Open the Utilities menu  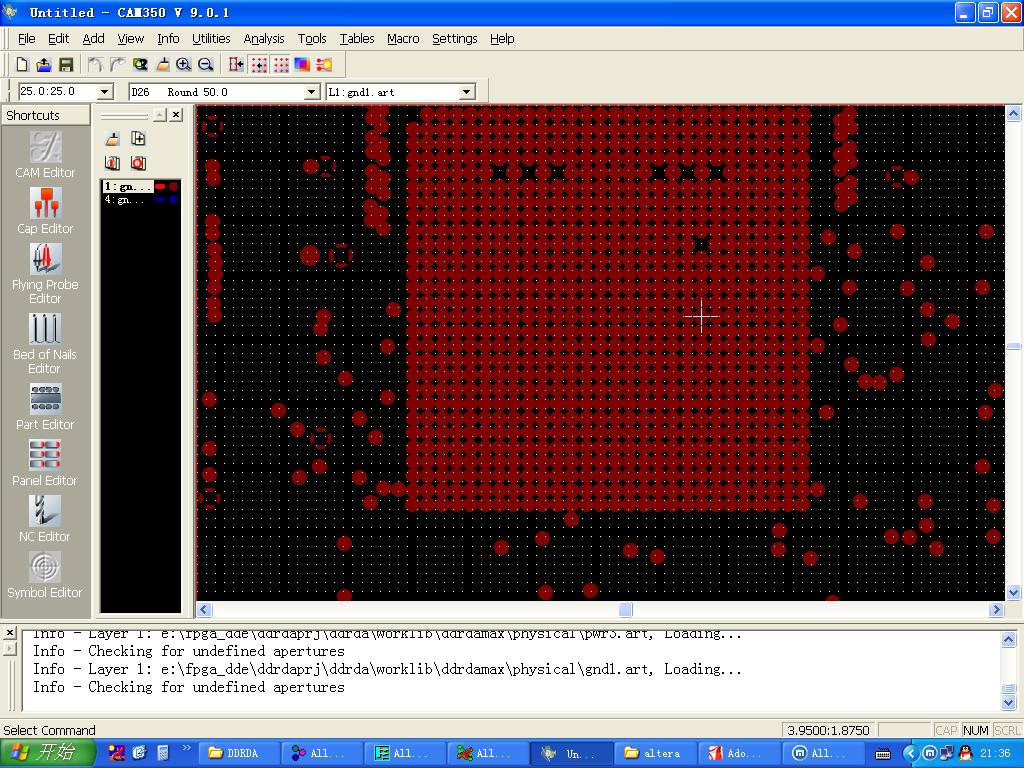coord(211,39)
